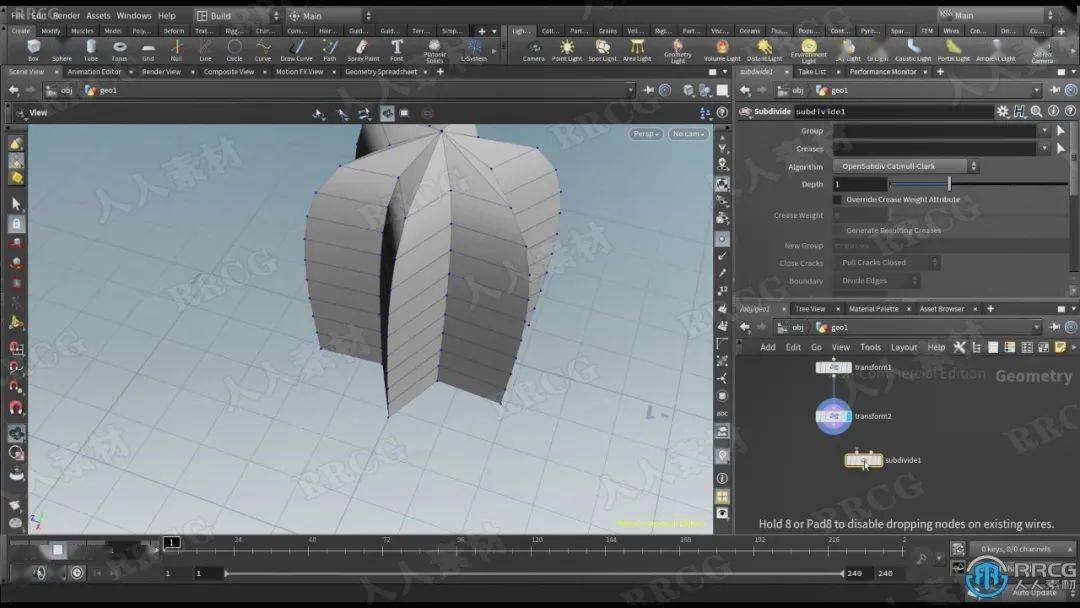Select the Box tool on the Create shelf
Image resolution: width=1080 pixels, height=608 pixels.
[x=33, y=50]
